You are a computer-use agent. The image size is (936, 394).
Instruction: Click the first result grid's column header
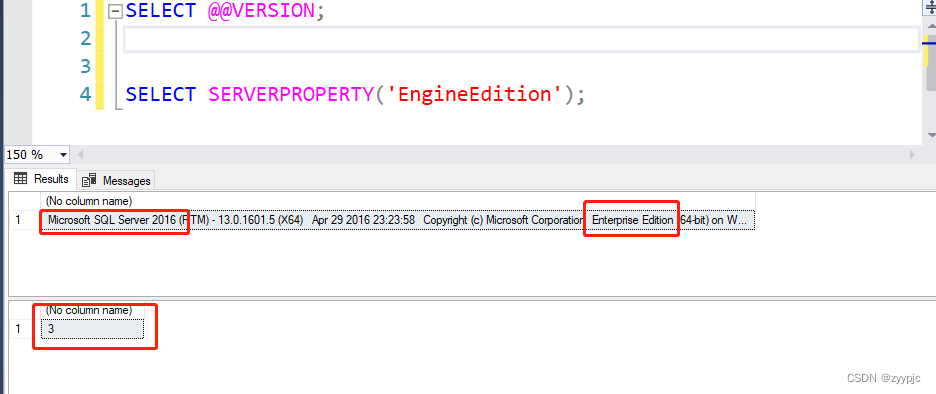click(398, 201)
